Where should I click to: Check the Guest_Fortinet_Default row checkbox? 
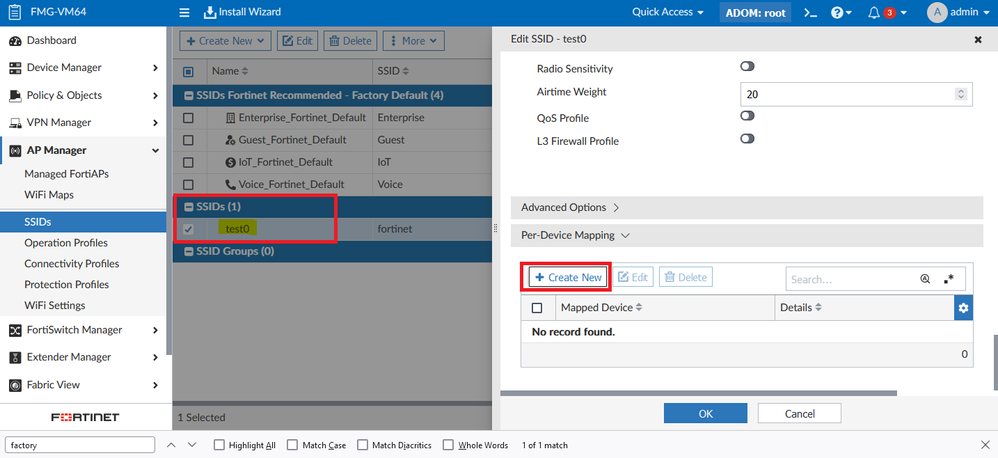(x=188, y=140)
